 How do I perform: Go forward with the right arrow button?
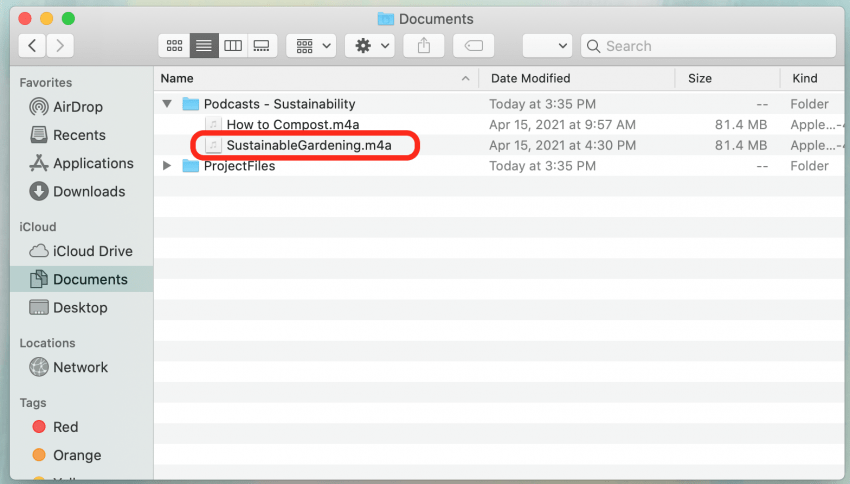pyautogui.click(x=60, y=46)
